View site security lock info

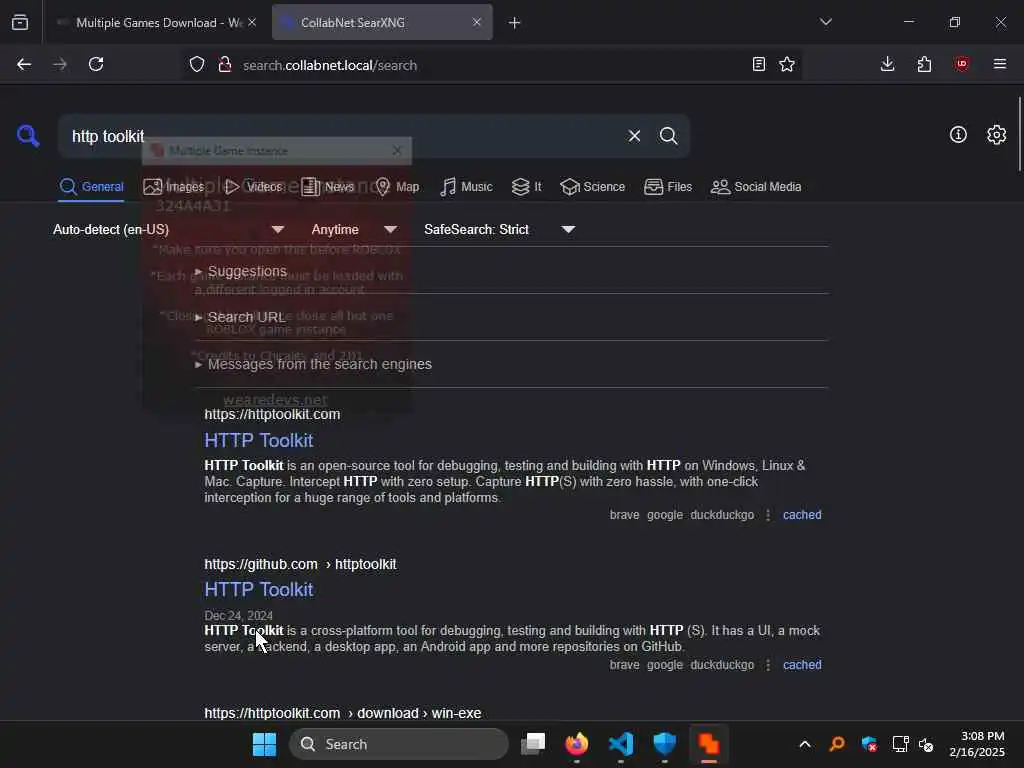coord(225,65)
